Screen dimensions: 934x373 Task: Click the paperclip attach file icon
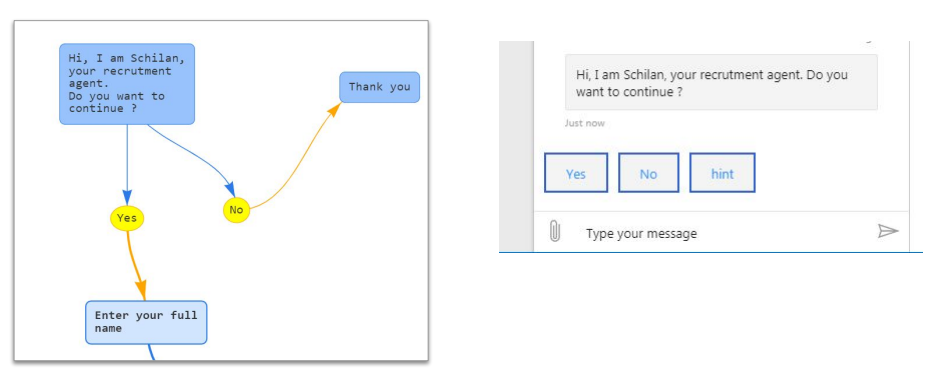click(555, 231)
